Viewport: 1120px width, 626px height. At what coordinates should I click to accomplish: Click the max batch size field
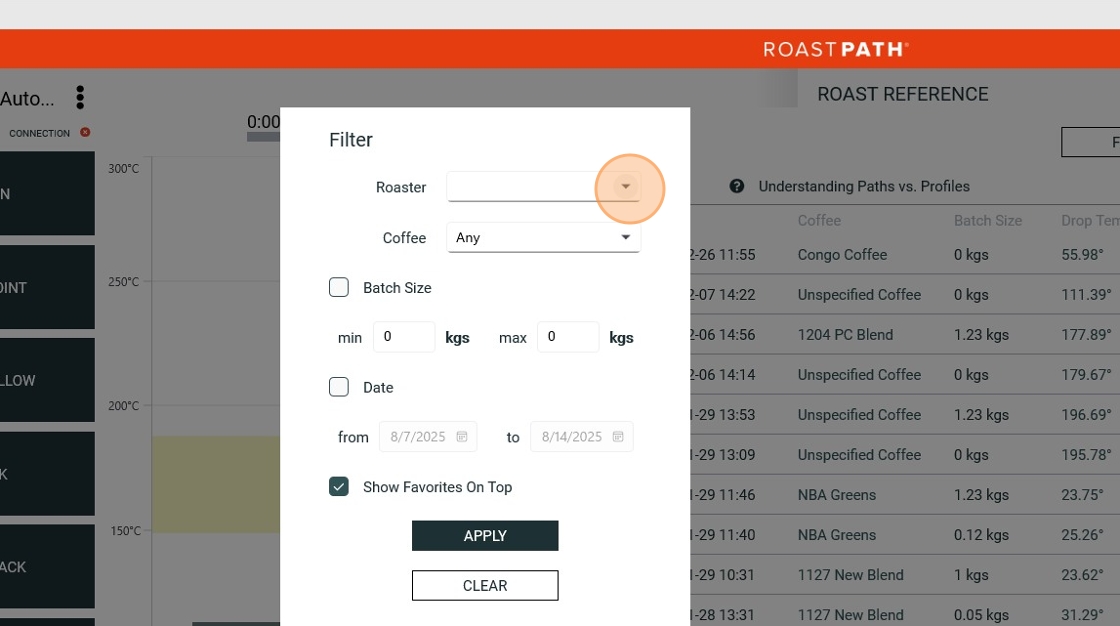(568, 337)
